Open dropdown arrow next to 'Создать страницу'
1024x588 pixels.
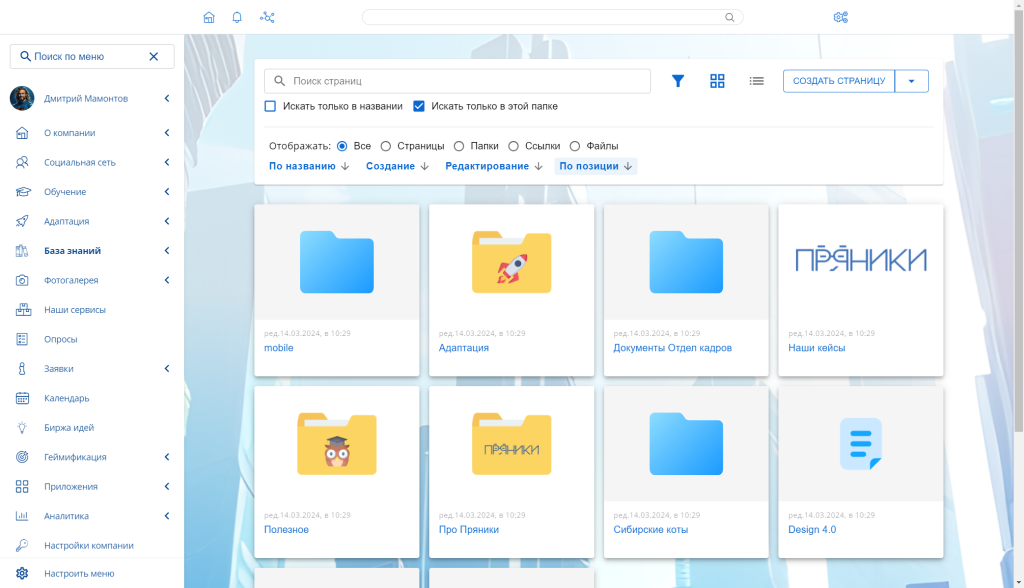(x=911, y=81)
